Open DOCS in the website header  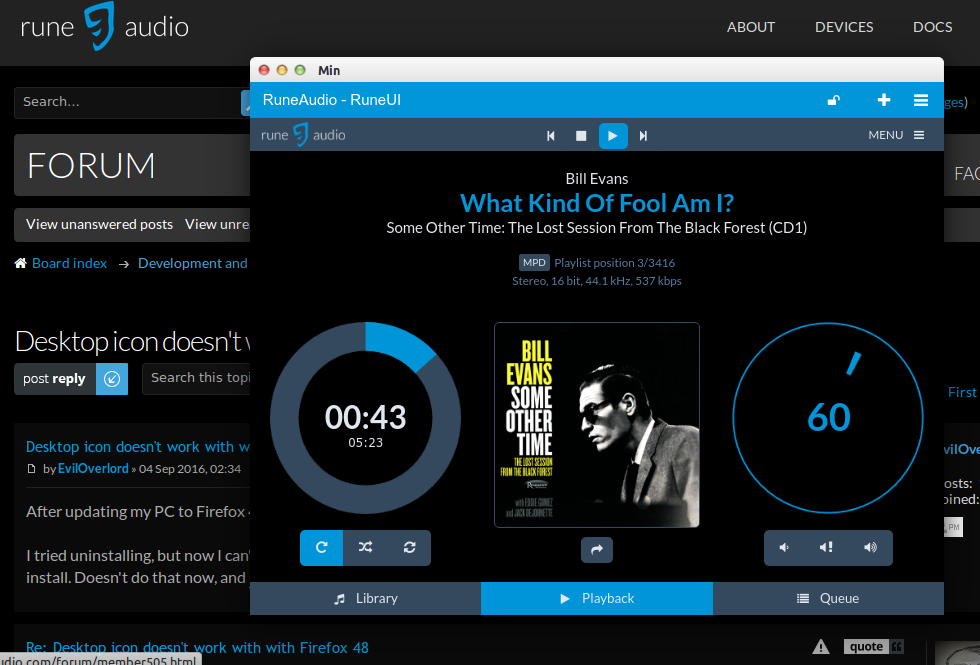click(932, 27)
